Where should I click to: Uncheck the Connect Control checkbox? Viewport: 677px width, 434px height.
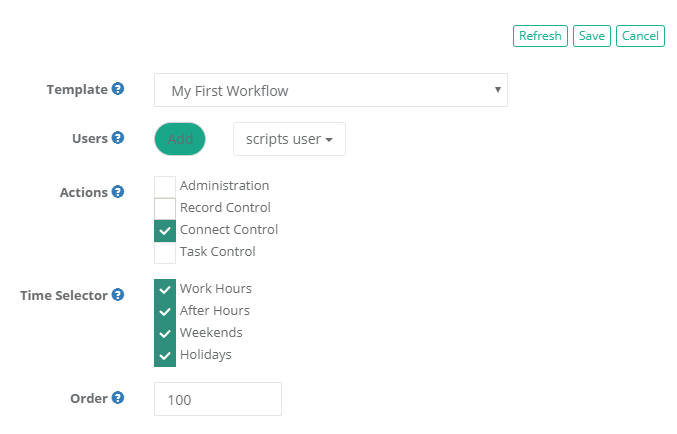[165, 230]
